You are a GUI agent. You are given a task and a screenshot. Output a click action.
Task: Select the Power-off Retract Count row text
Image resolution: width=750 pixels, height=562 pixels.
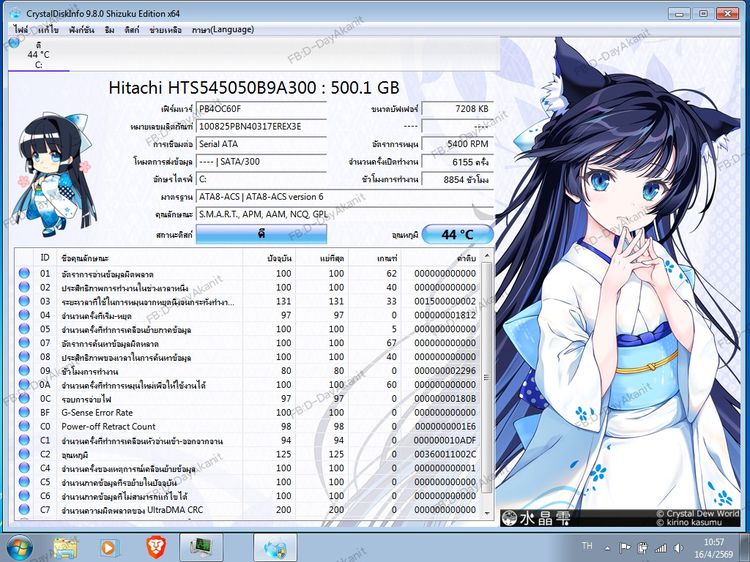(109, 426)
